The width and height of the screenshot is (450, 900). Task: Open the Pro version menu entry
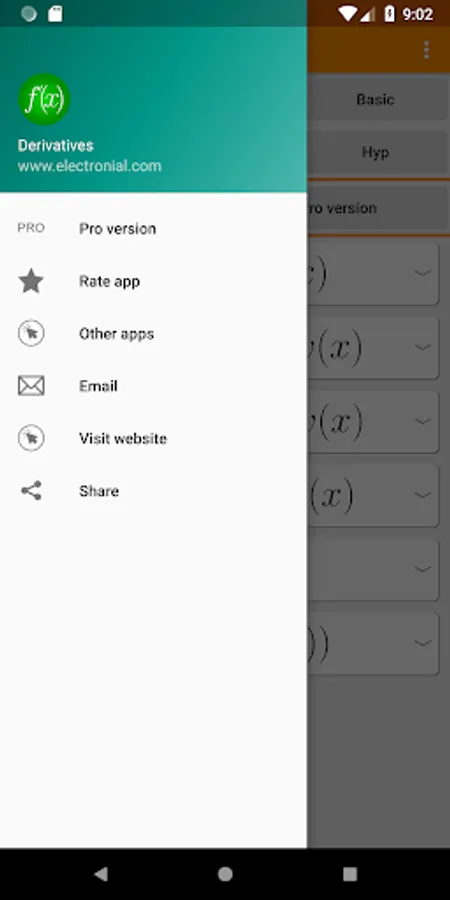(153, 228)
